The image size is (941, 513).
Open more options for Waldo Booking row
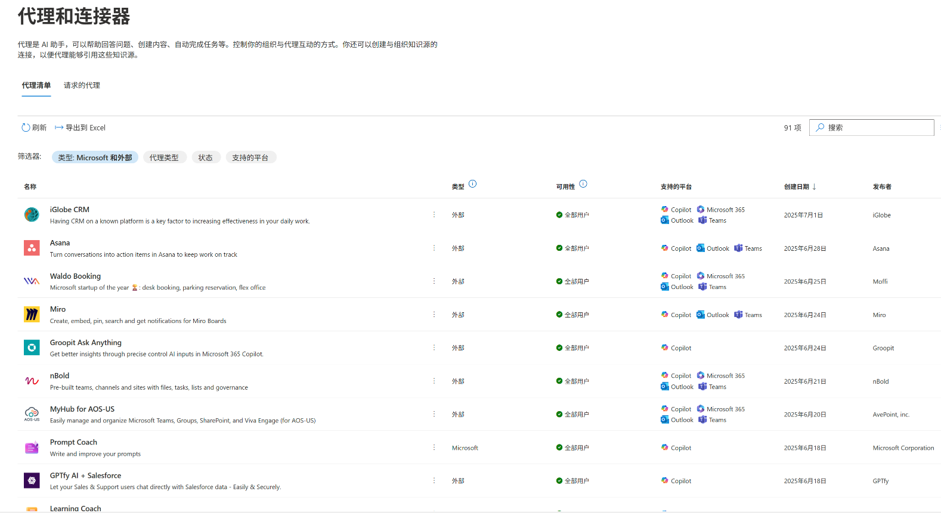(434, 281)
